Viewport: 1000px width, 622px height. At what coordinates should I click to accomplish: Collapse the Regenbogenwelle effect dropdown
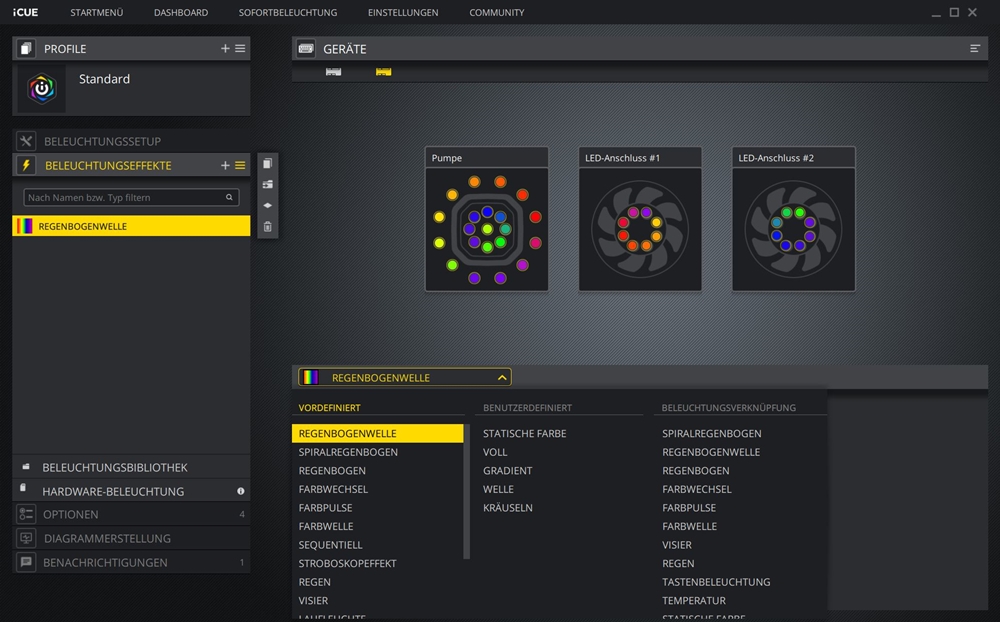tap(502, 378)
